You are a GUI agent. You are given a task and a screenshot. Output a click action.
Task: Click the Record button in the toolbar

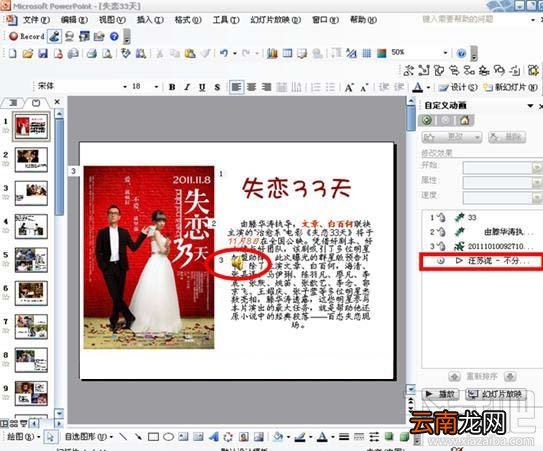tap(27, 36)
